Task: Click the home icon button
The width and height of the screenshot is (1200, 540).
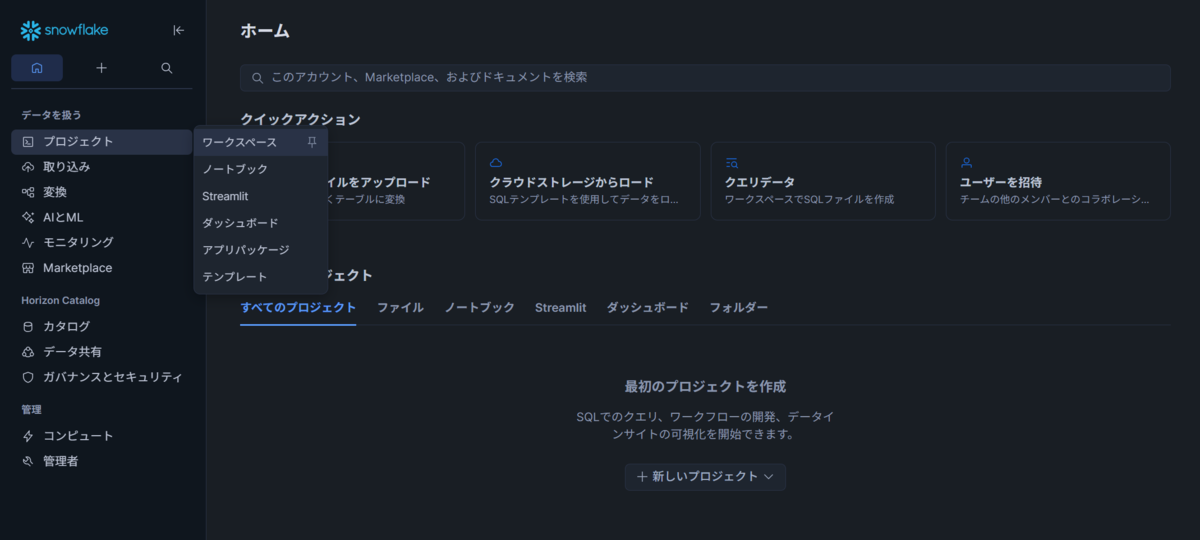Action: coord(37,68)
